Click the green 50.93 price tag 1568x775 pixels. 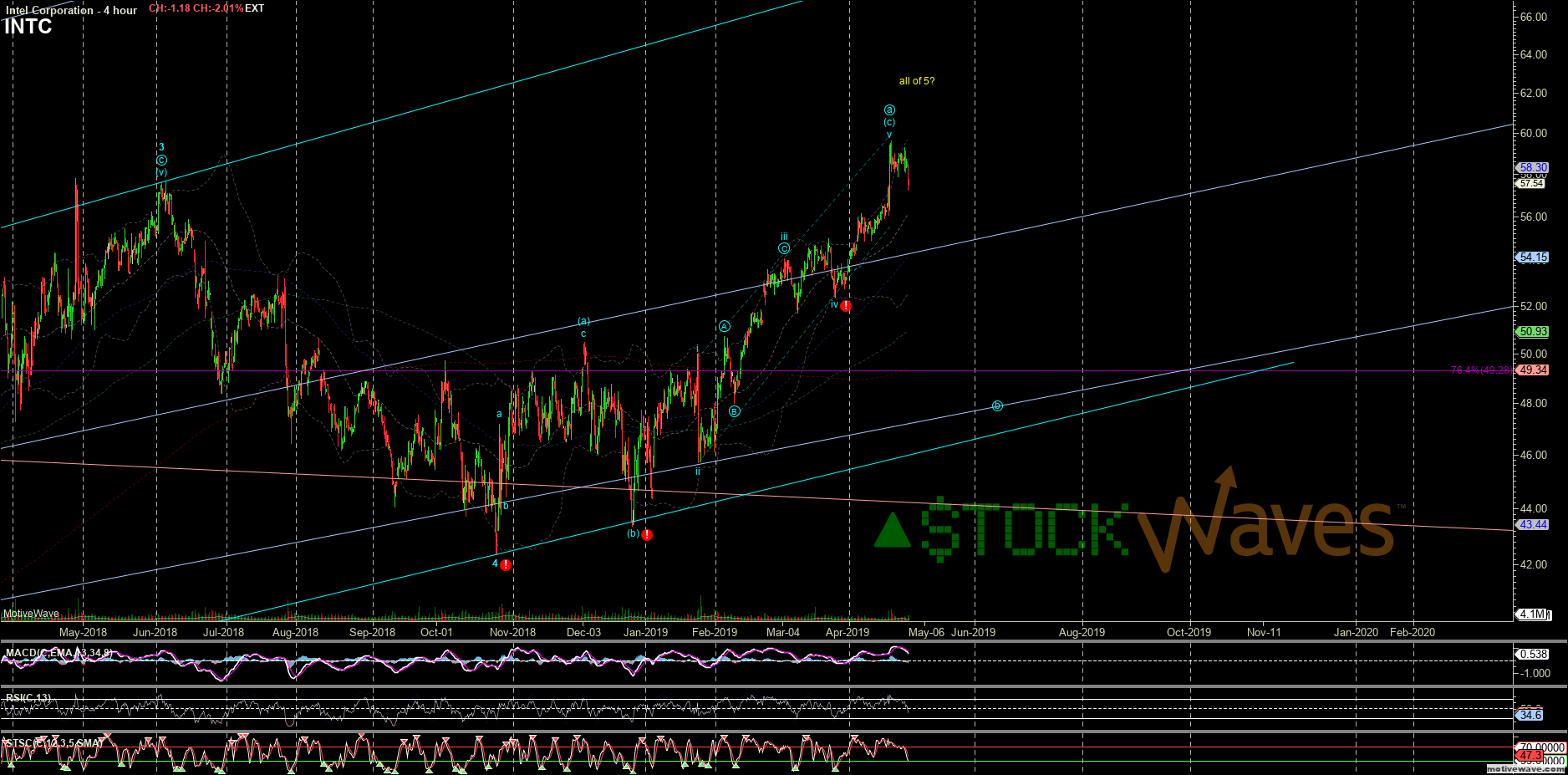click(x=1534, y=332)
